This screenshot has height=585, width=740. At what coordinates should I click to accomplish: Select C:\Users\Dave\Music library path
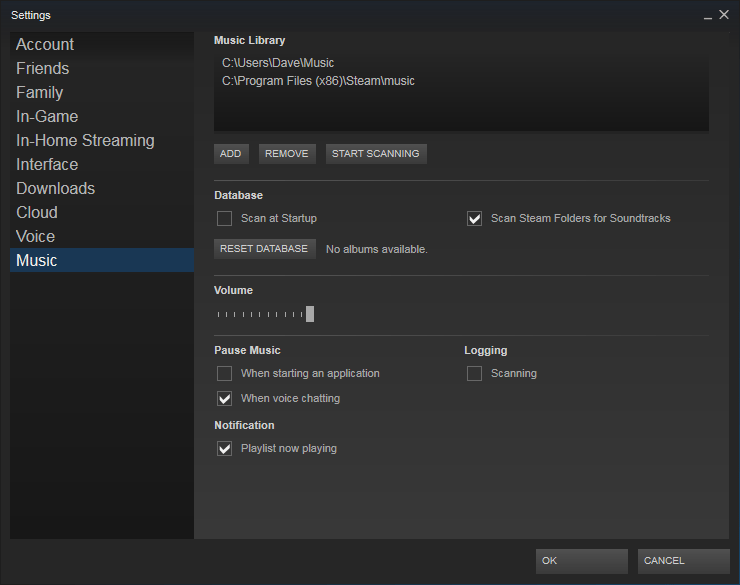click(278, 63)
